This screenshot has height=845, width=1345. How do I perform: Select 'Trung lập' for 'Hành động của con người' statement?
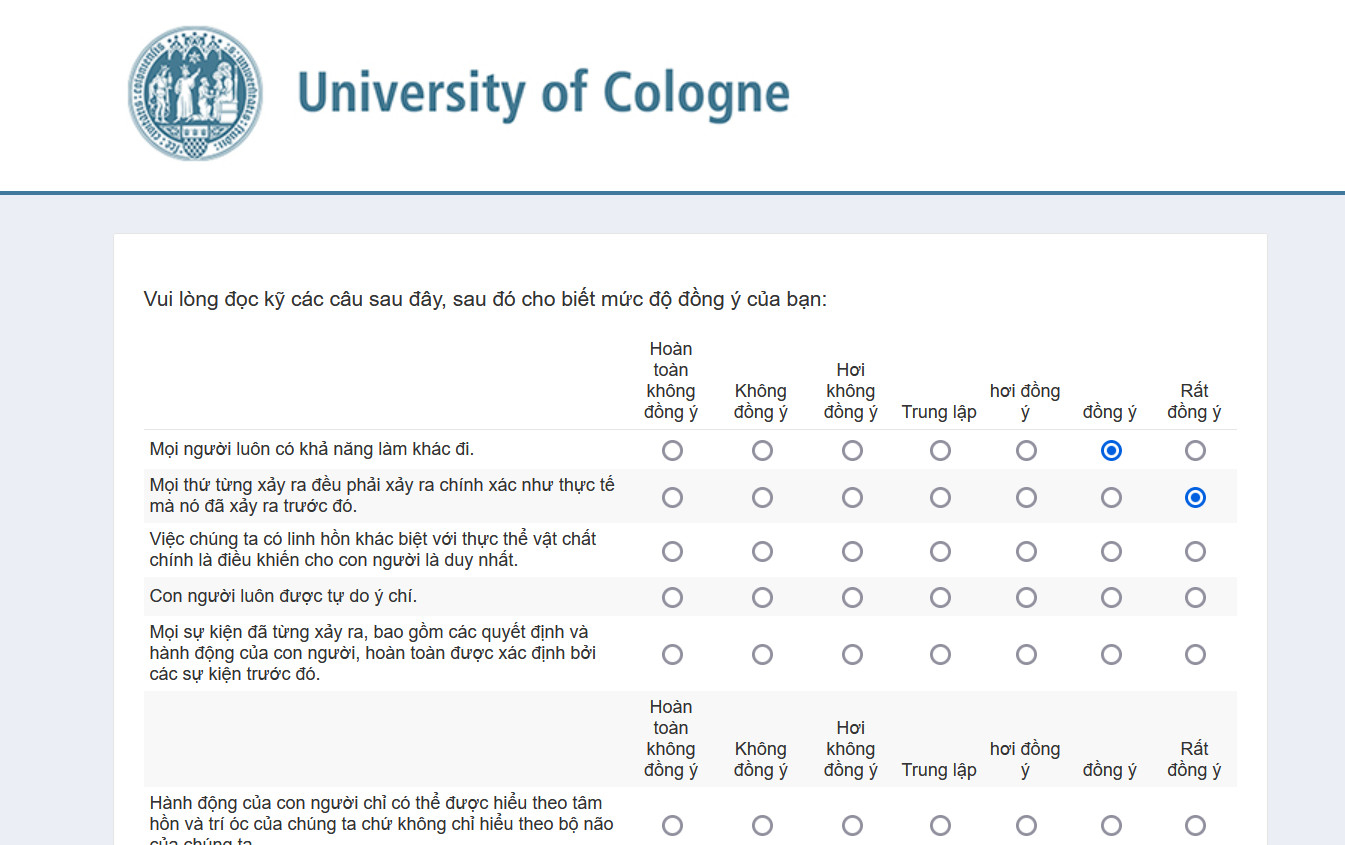[x=940, y=826]
